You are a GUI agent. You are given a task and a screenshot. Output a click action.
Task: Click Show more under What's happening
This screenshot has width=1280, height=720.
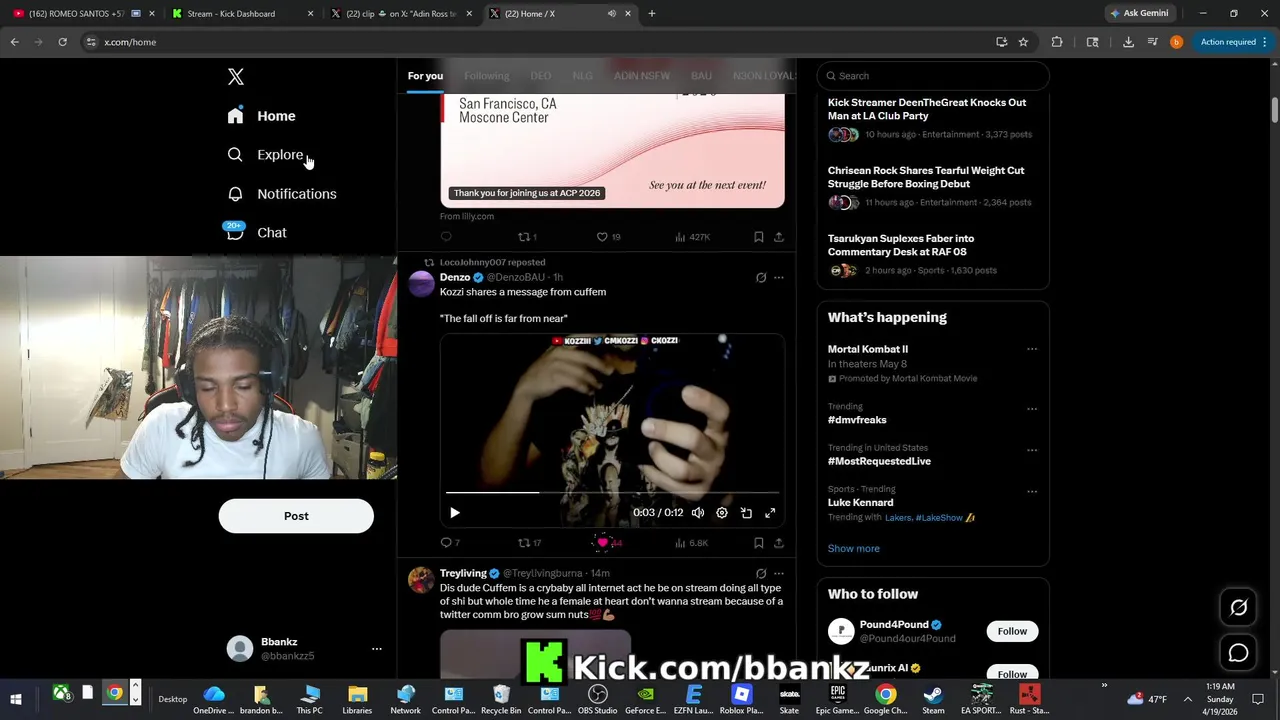[x=853, y=548]
